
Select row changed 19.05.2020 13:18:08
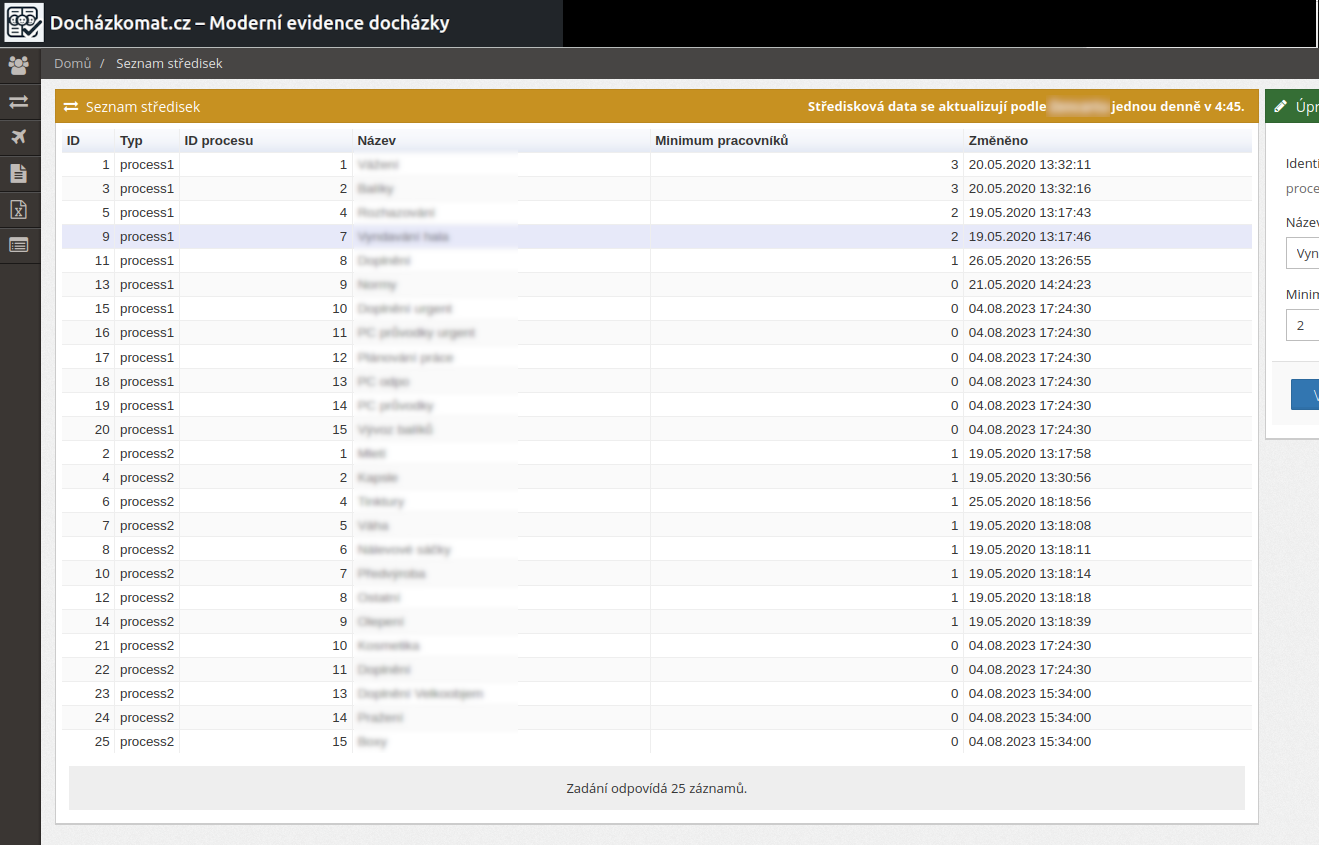point(656,525)
